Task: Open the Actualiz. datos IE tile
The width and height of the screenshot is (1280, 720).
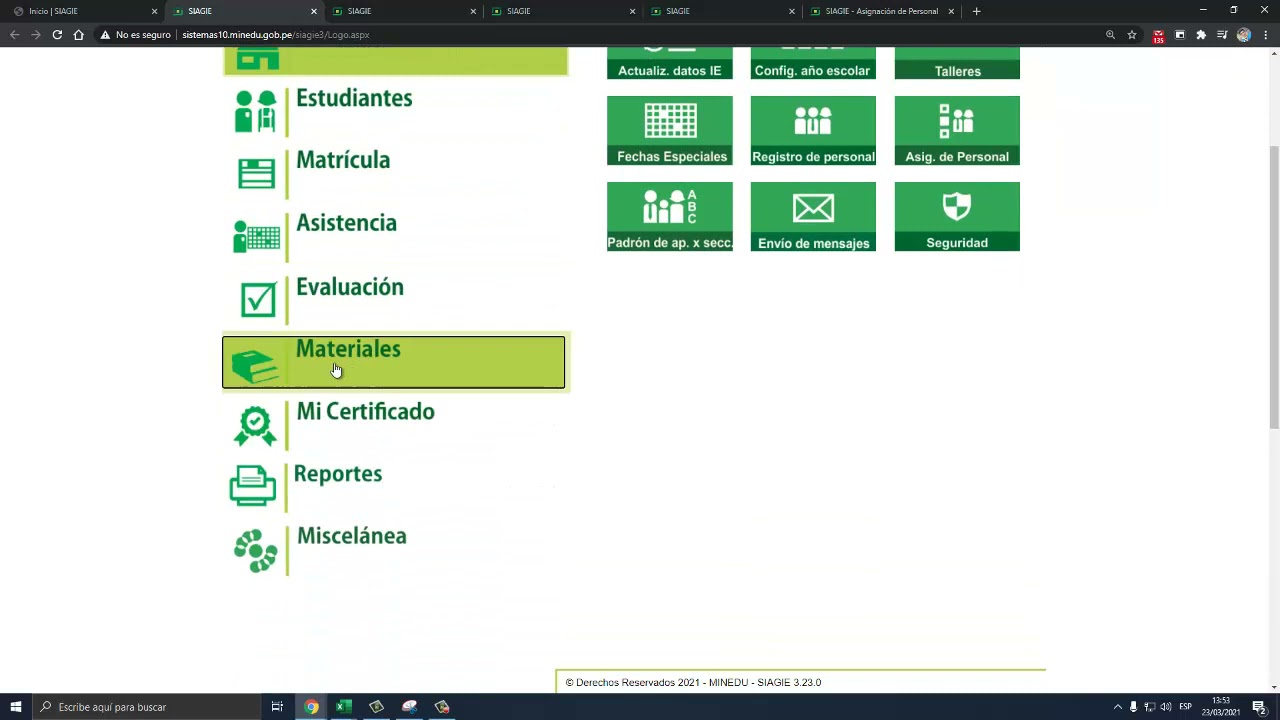Action: 670,63
